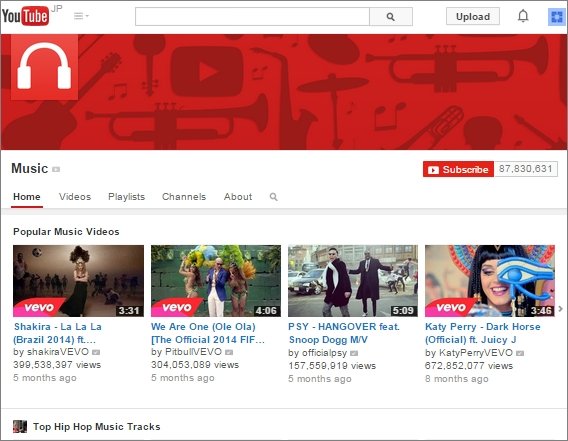
Task: Click Katy Perry - Dark Horse title link
Action: pyautogui.click(x=483, y=333)
